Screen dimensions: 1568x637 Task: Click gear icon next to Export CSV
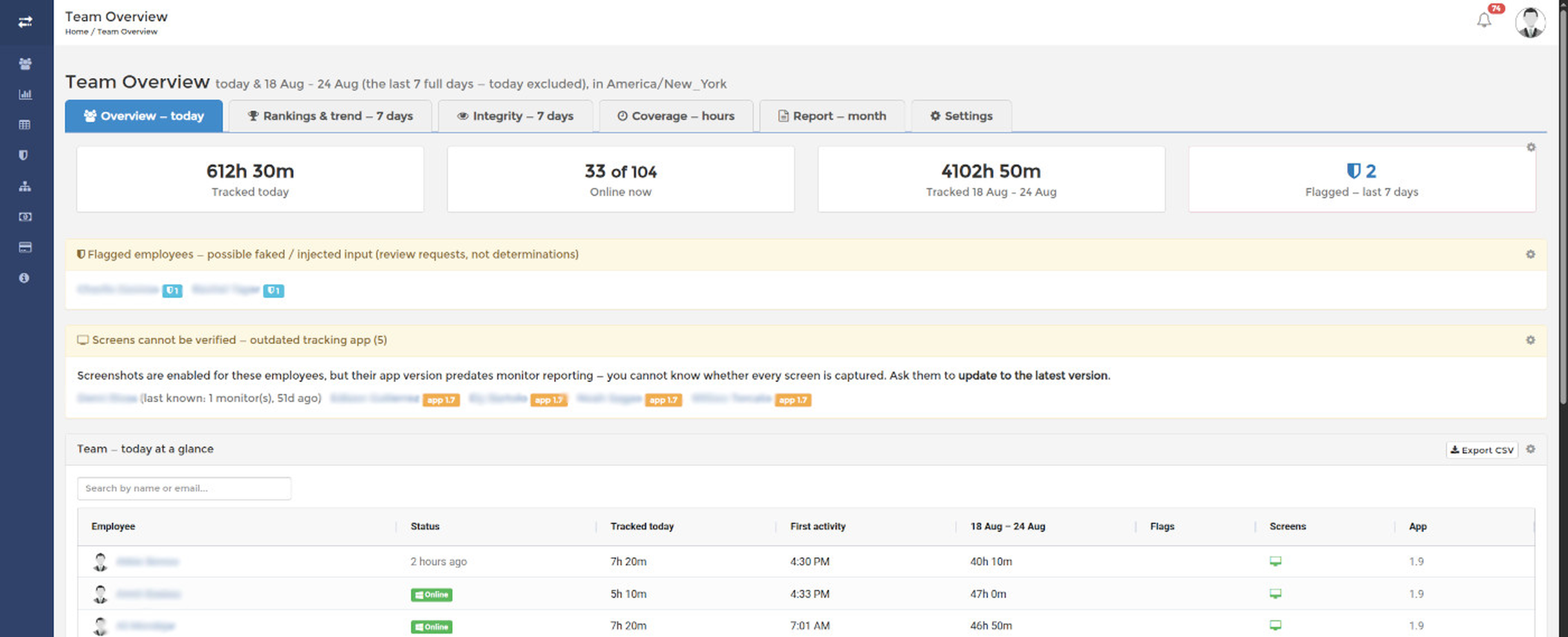point(1530,449)
